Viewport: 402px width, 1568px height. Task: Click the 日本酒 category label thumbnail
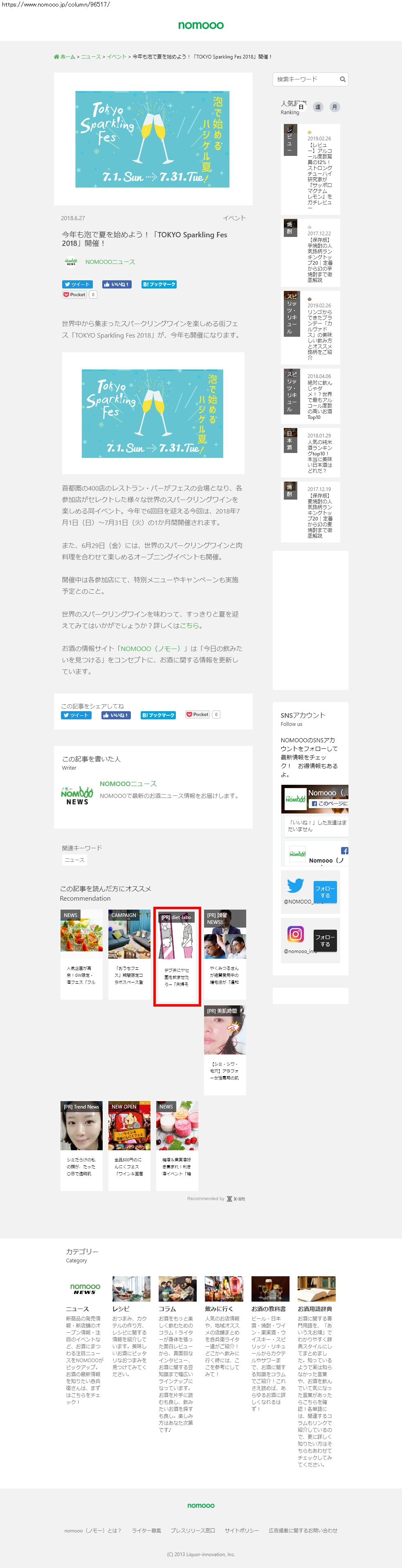290,440
